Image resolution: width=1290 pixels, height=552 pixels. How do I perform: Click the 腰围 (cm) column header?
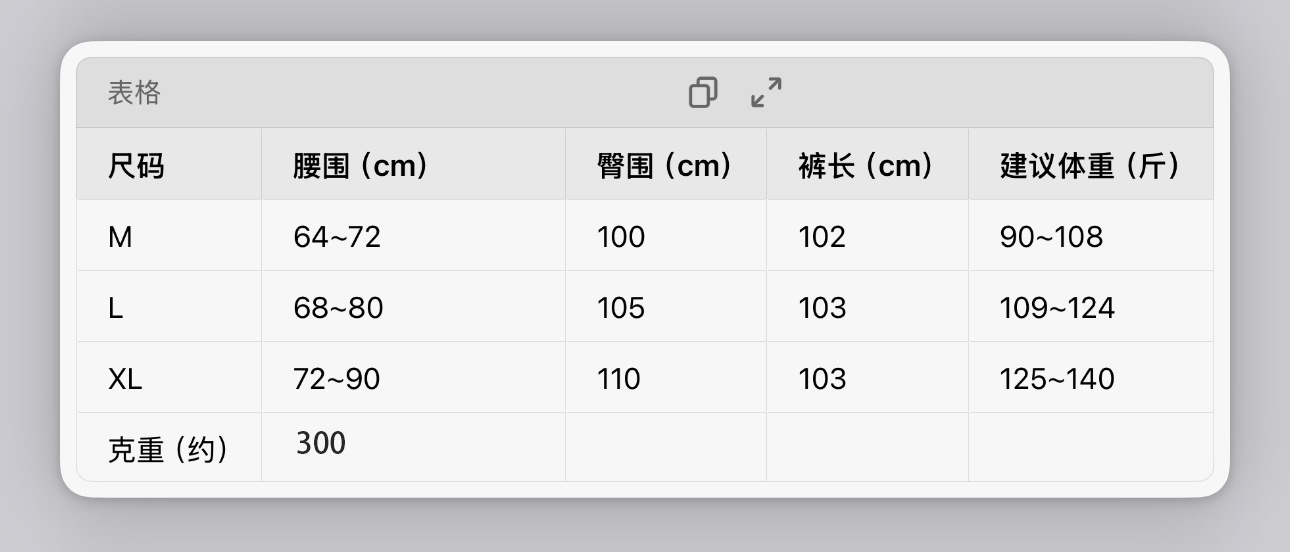coord(360,165)
